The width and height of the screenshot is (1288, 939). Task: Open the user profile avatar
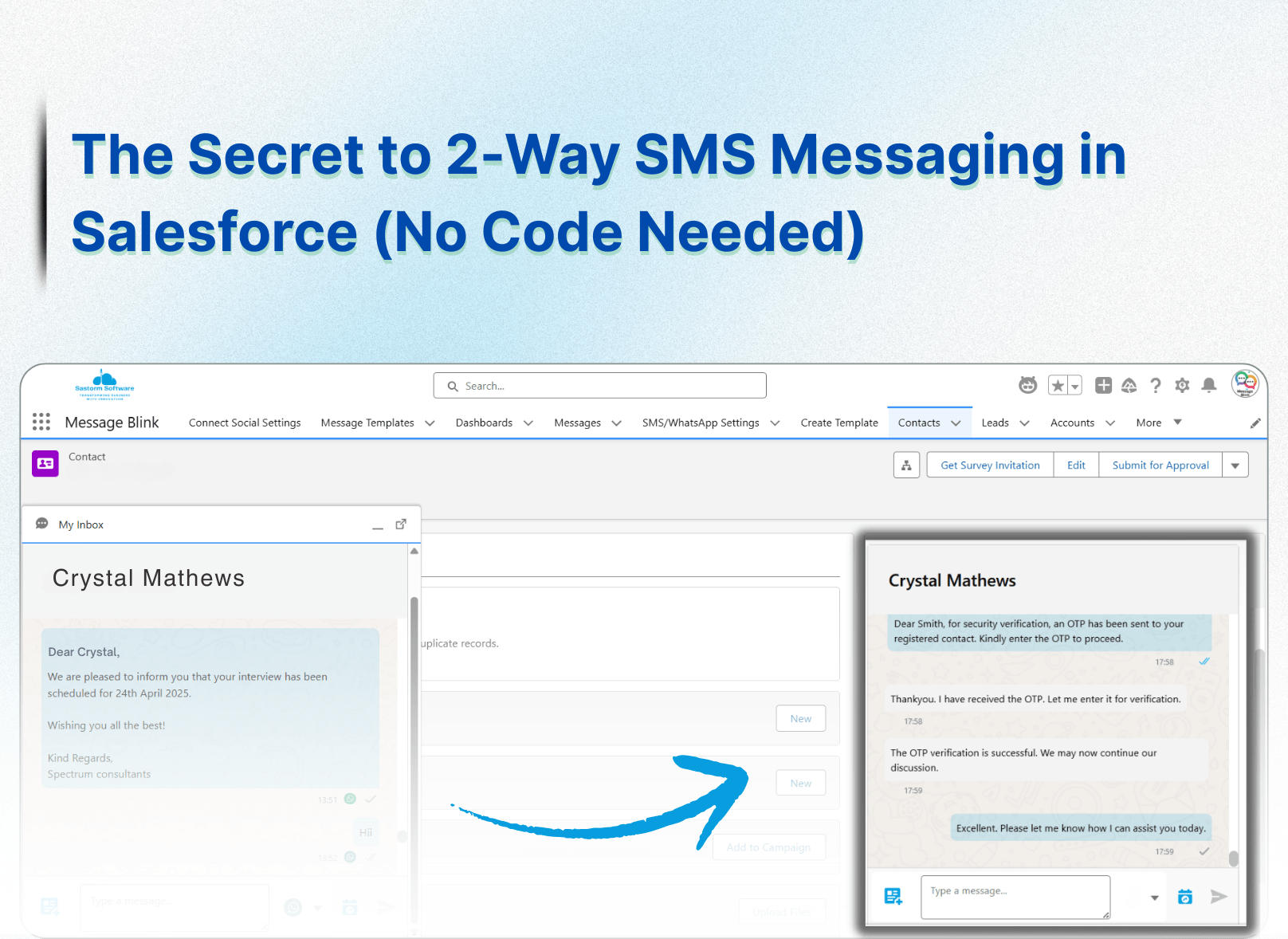(x=1245, y=383)
